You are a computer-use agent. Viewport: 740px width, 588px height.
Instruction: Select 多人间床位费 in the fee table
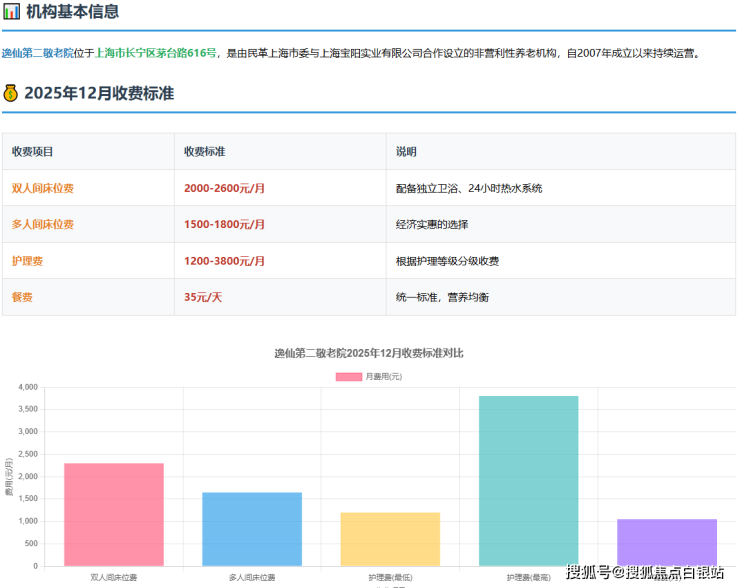[42, 224]
